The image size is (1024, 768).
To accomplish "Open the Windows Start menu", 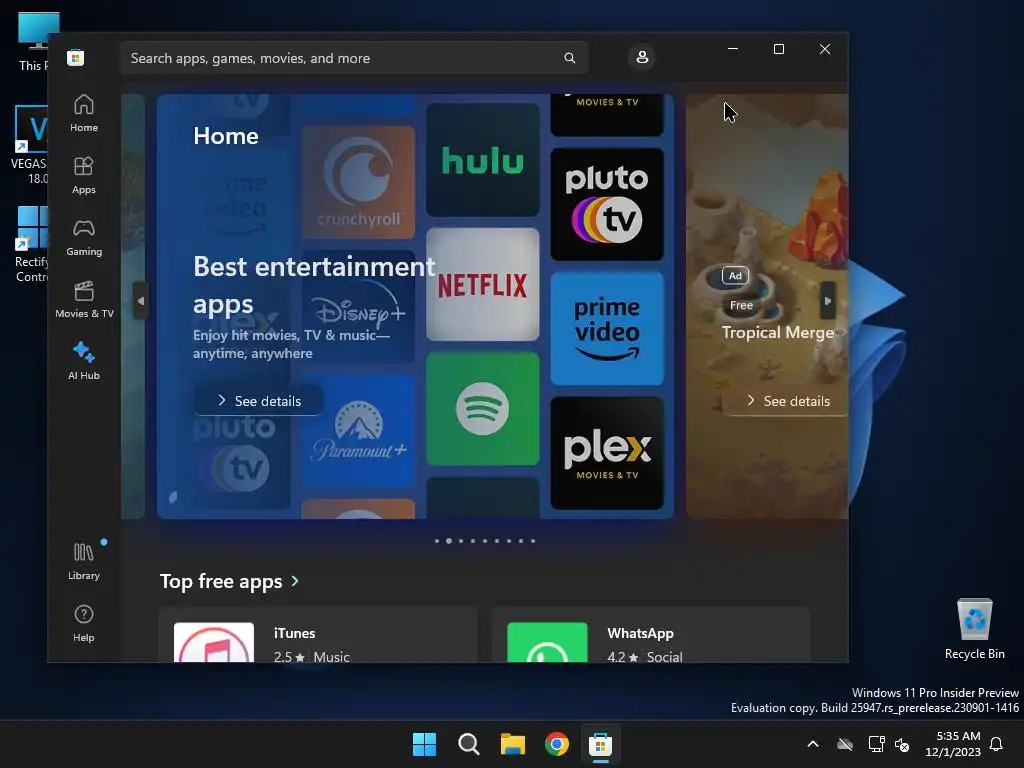I will point(424,744).
